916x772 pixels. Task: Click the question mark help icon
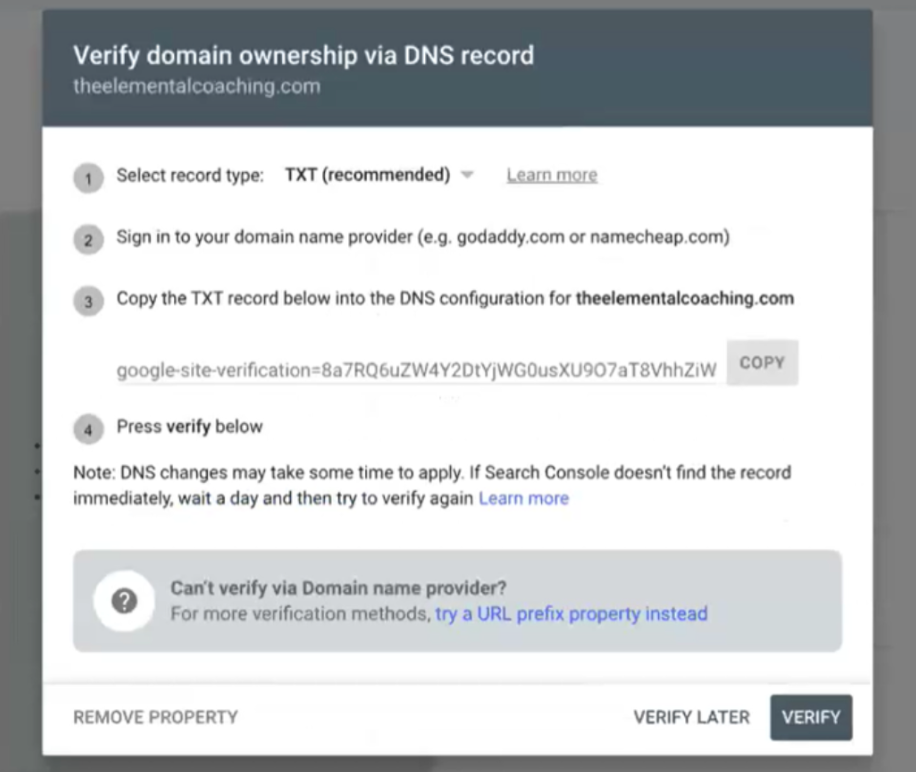click(124, 600)
